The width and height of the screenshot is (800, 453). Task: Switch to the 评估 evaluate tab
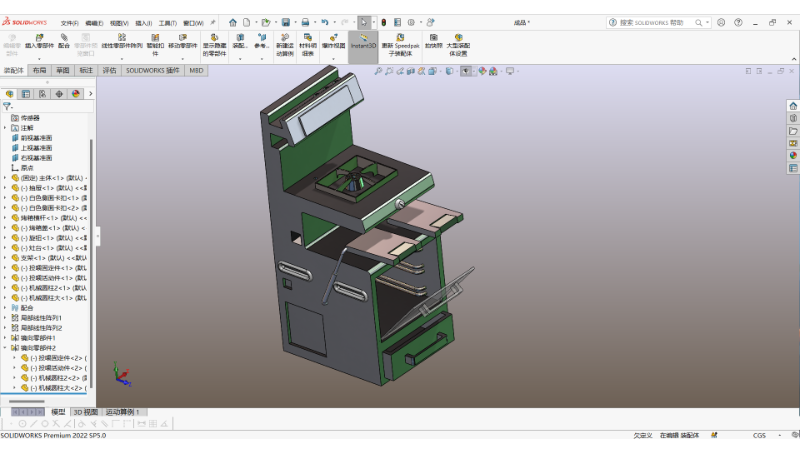coord(110,70)
